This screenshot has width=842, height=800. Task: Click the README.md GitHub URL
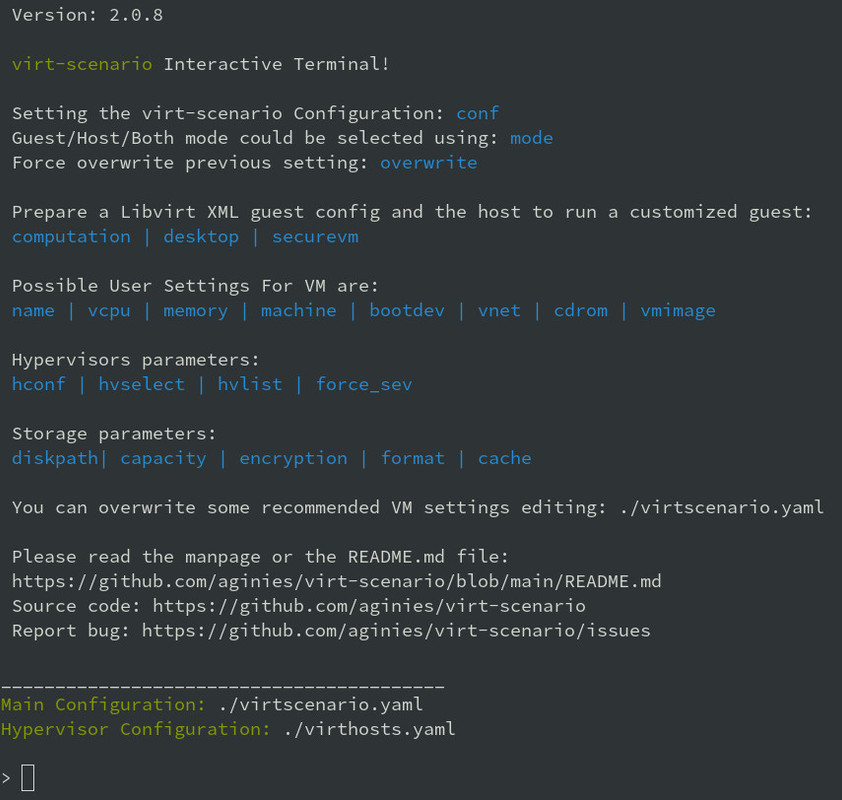[x=336, y=581]
